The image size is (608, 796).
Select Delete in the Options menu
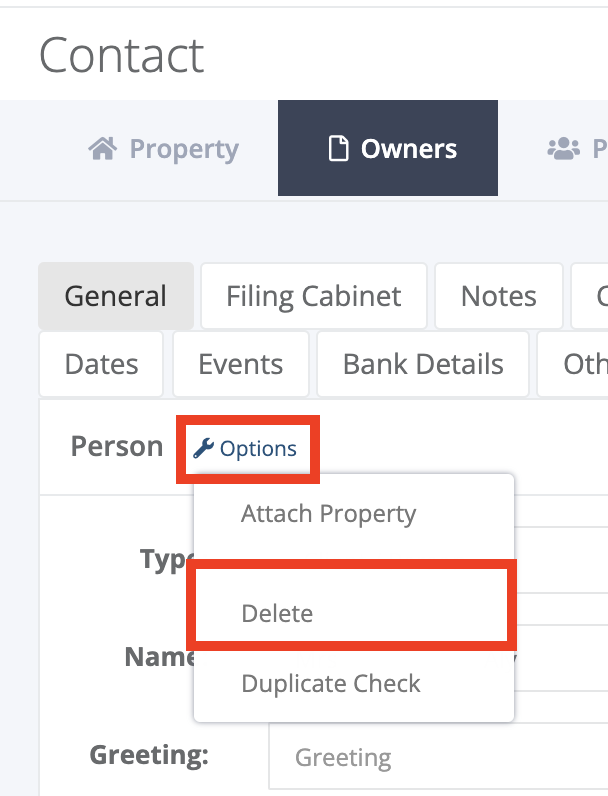277,613
